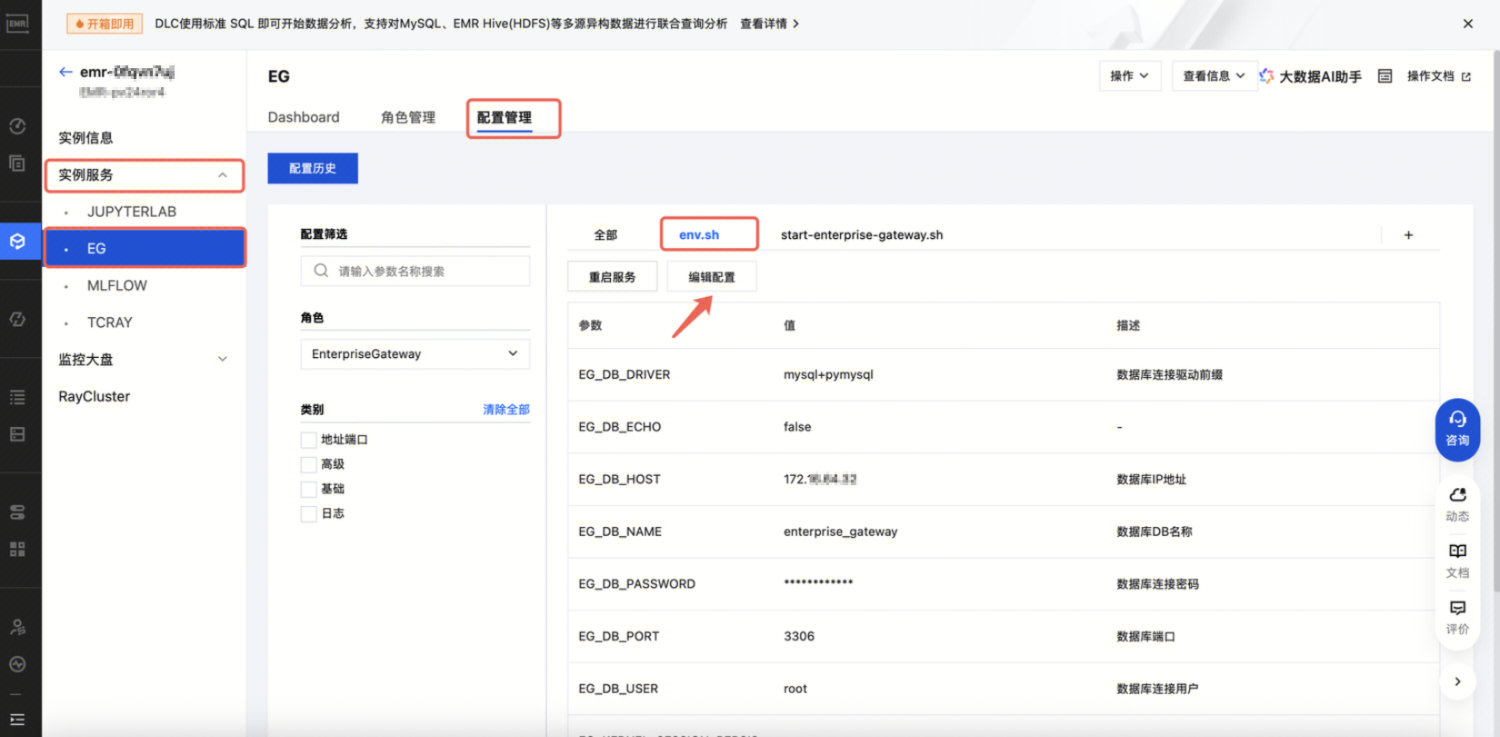The image size is (1500, 737).
Task: Tick the 日志 category checkbox
Action: tap(308, 514)
